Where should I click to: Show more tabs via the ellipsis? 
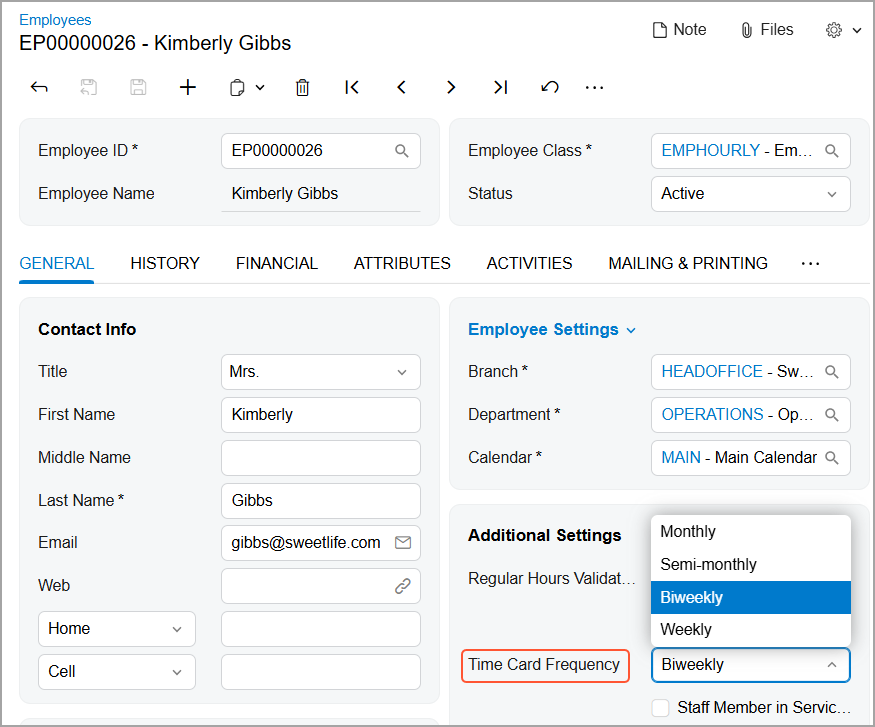pyautogui.click(x=810, y=264)
